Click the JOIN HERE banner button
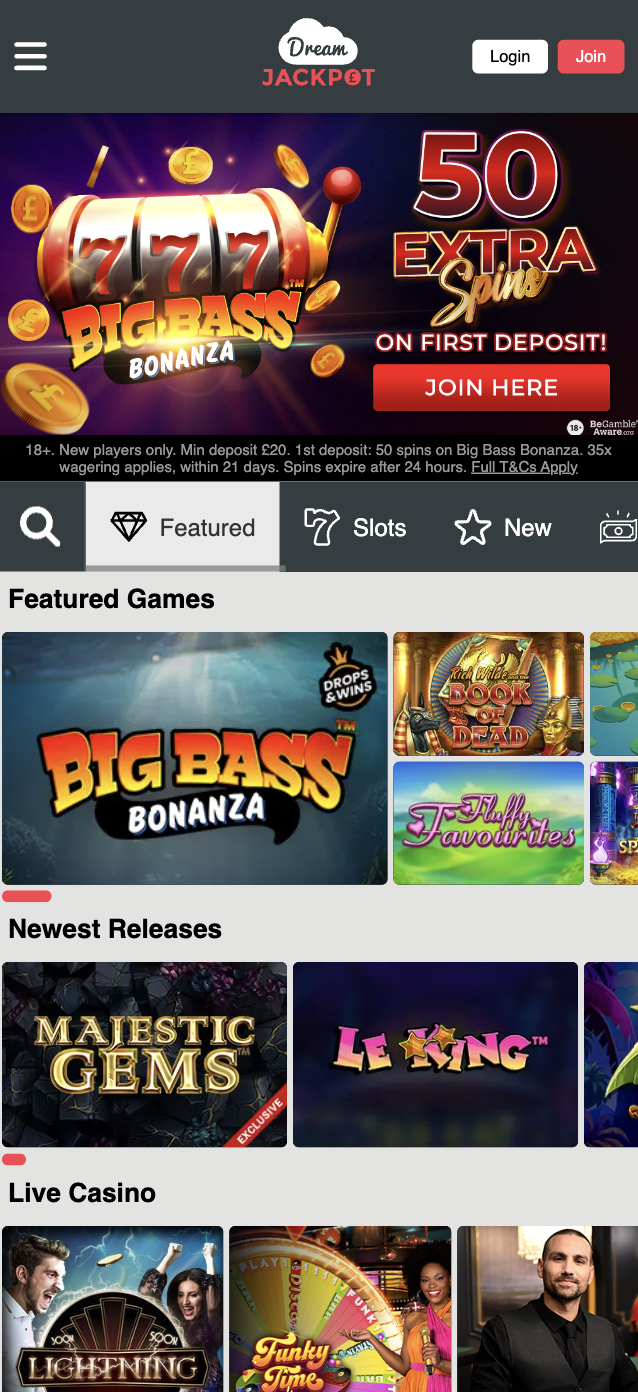638x1392 pixels. [491, 388]
